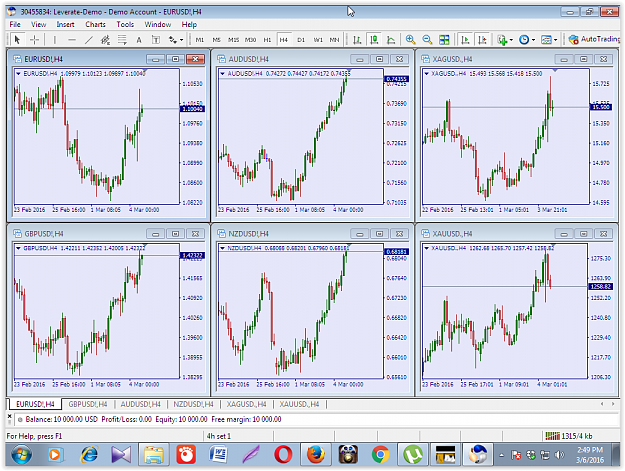Switch to the AUDUSD!,H4 bottom tab
The width and height of the screenshot is (625, 471).
point(141,404)
